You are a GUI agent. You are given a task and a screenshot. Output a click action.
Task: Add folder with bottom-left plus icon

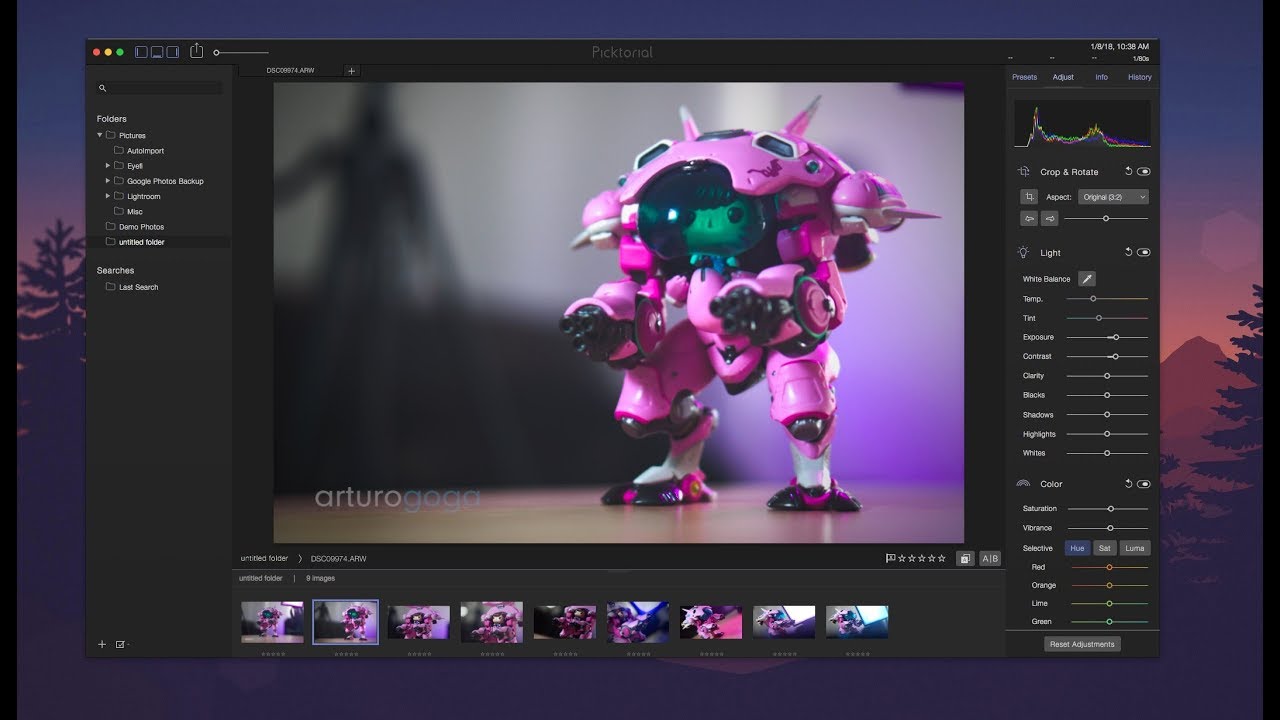[x=102, y=645]
